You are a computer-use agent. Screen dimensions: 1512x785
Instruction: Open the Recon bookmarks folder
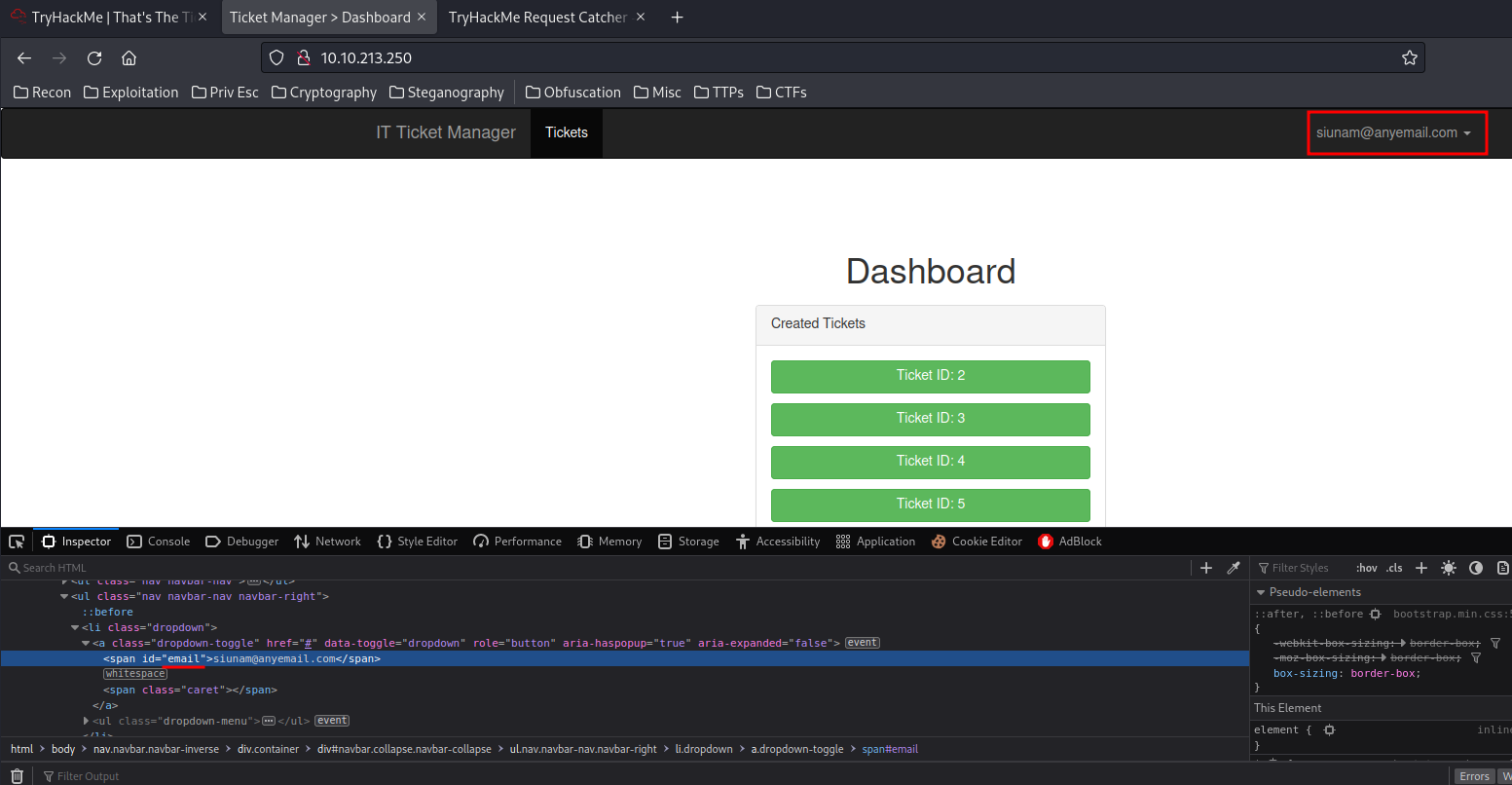click(x=42, y=93)
